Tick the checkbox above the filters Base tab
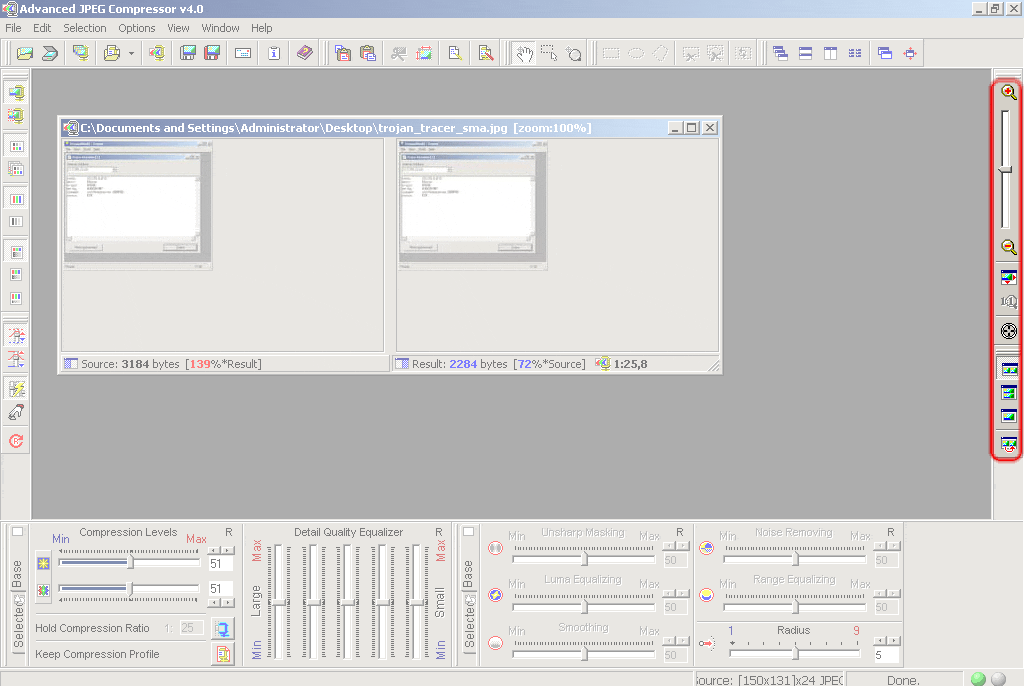Image resolution: width=1024 pixels, height=686 pixels. point(468,532)
